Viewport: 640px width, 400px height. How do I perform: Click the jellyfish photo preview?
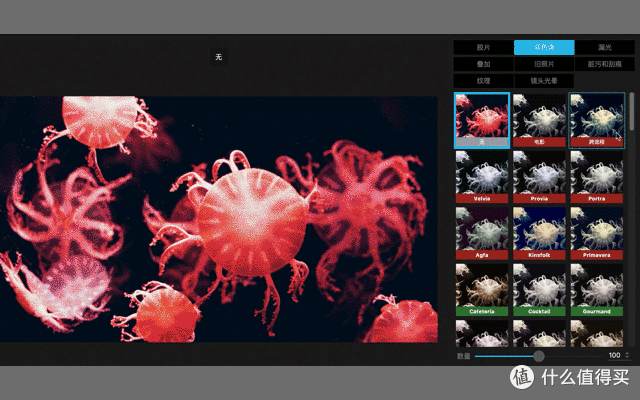pos(219,219)
